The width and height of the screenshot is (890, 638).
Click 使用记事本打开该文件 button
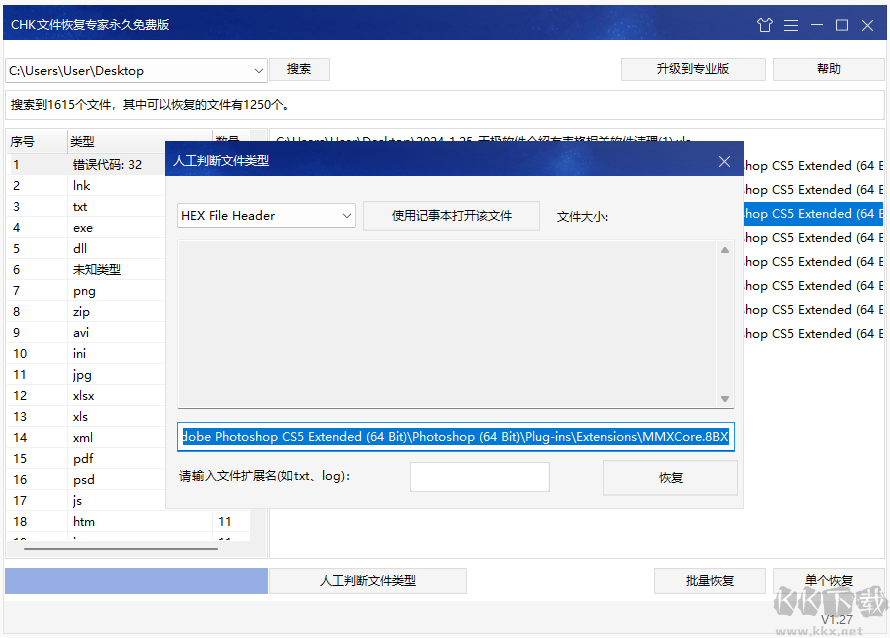coord(451,216)
